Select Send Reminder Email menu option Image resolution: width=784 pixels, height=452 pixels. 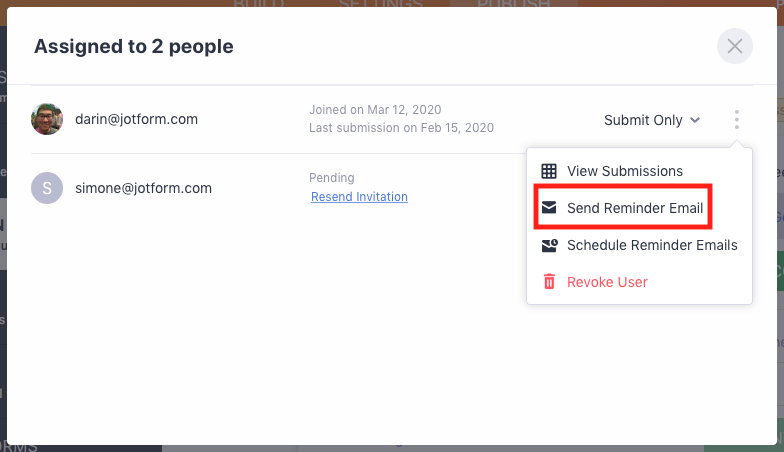click(634, 208)
